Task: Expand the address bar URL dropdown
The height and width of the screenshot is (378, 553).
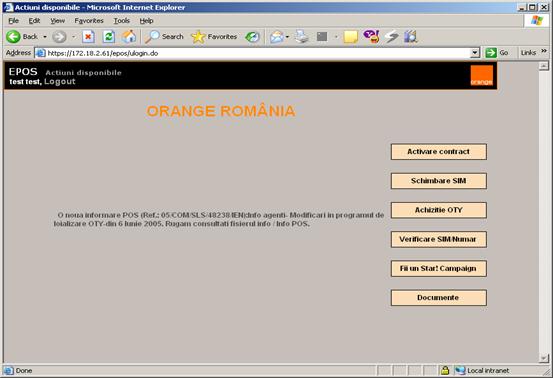Action: coord(475,53)
